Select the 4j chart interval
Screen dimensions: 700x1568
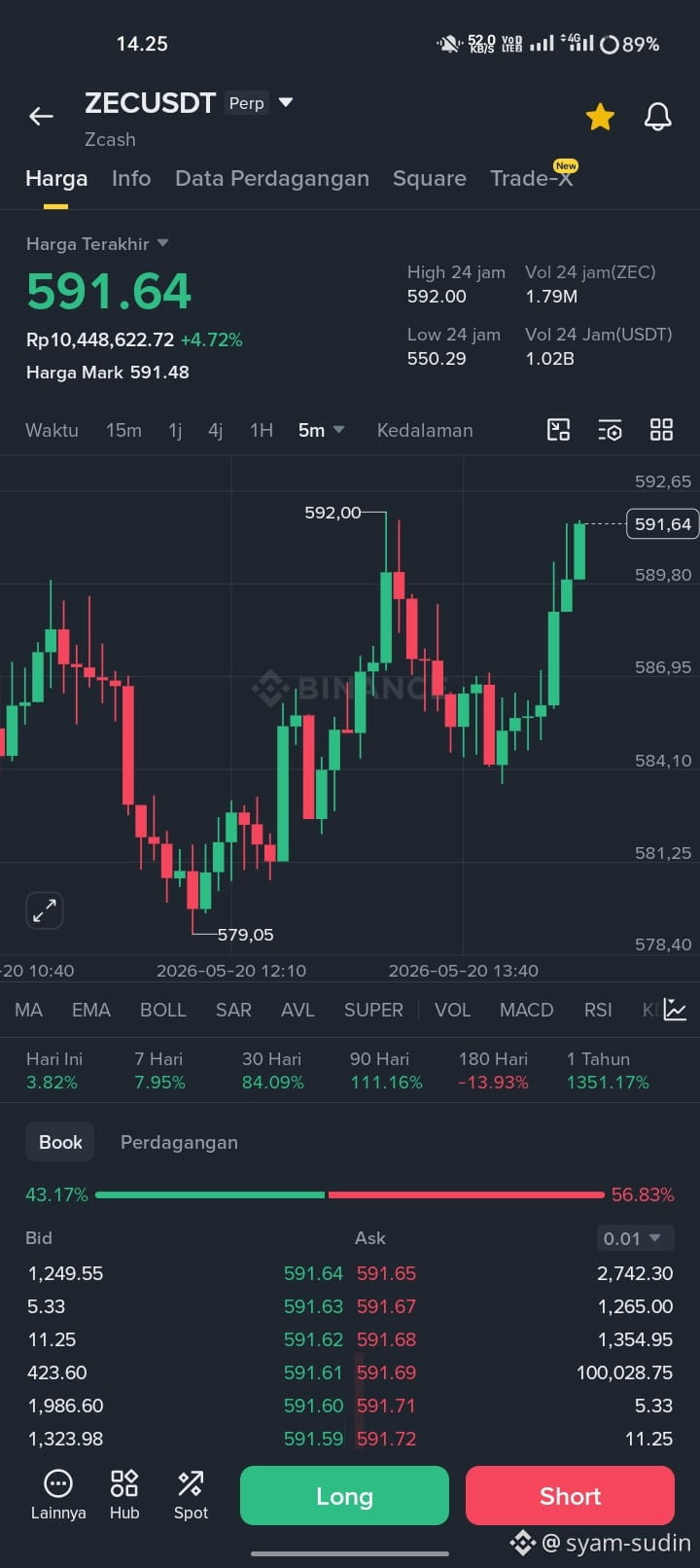[x=216, y=430]
